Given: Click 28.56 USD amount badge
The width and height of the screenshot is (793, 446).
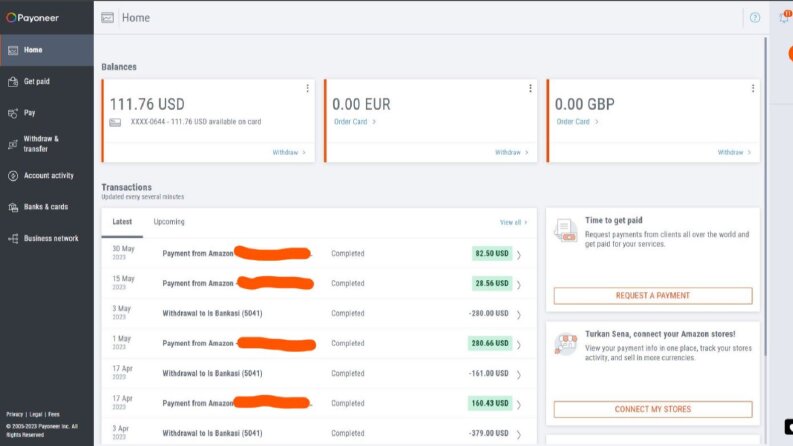Looking at the screenshot, I should (x=492, y=283).
